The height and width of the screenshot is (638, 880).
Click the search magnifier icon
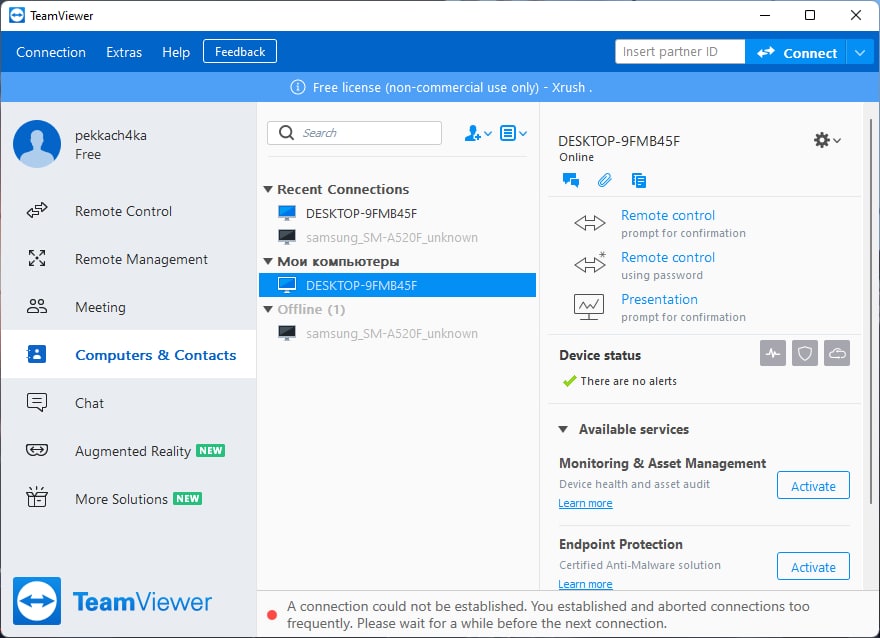[286, 132]
